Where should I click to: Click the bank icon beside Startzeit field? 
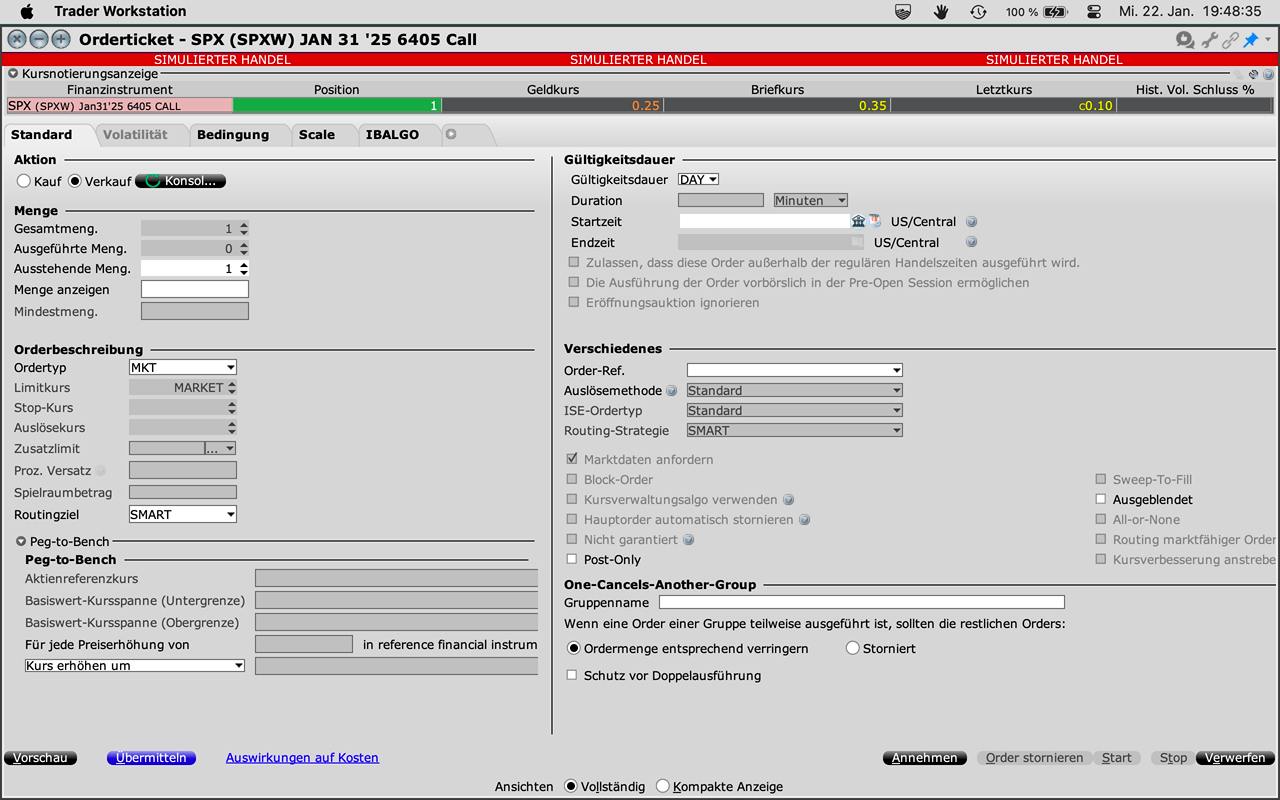[858, 221]
